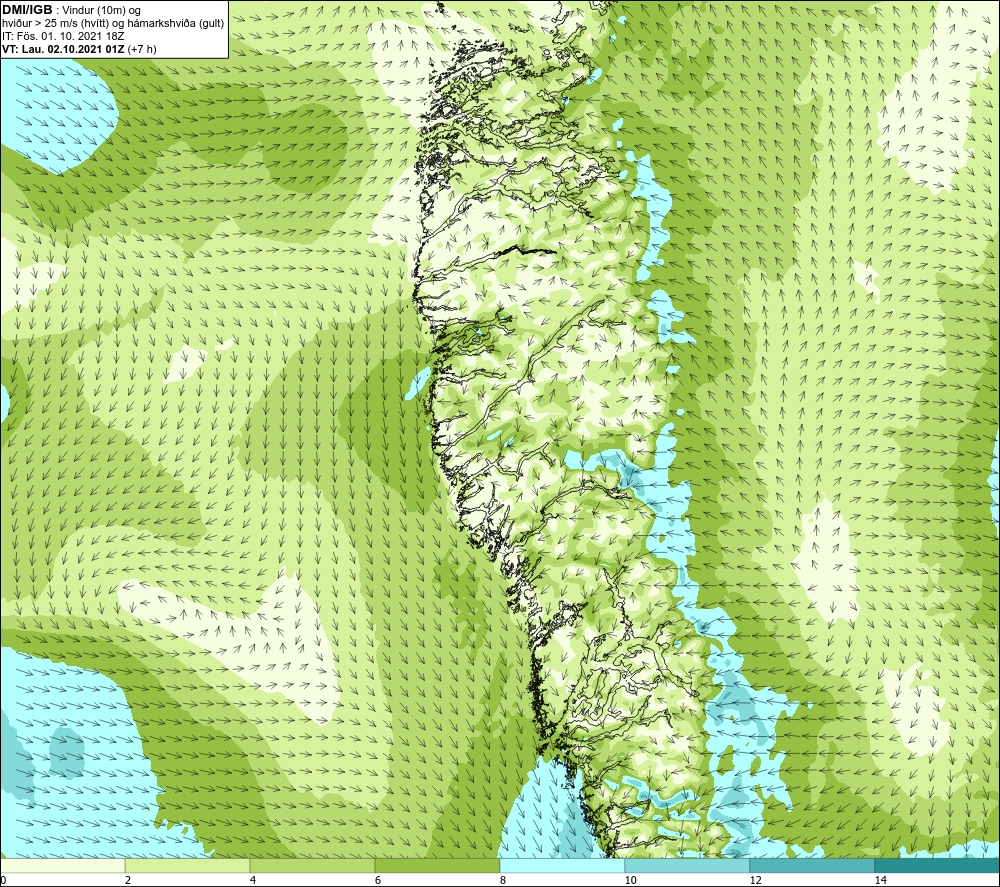Select the 10–12 m/s cyan swatch
1000x887 pixels.
[688, 866]
